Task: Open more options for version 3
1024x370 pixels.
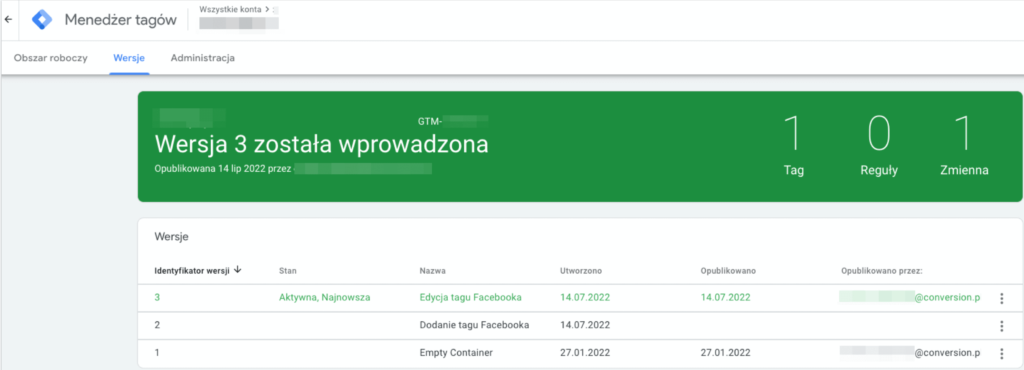Action: tap(1001, 298)
